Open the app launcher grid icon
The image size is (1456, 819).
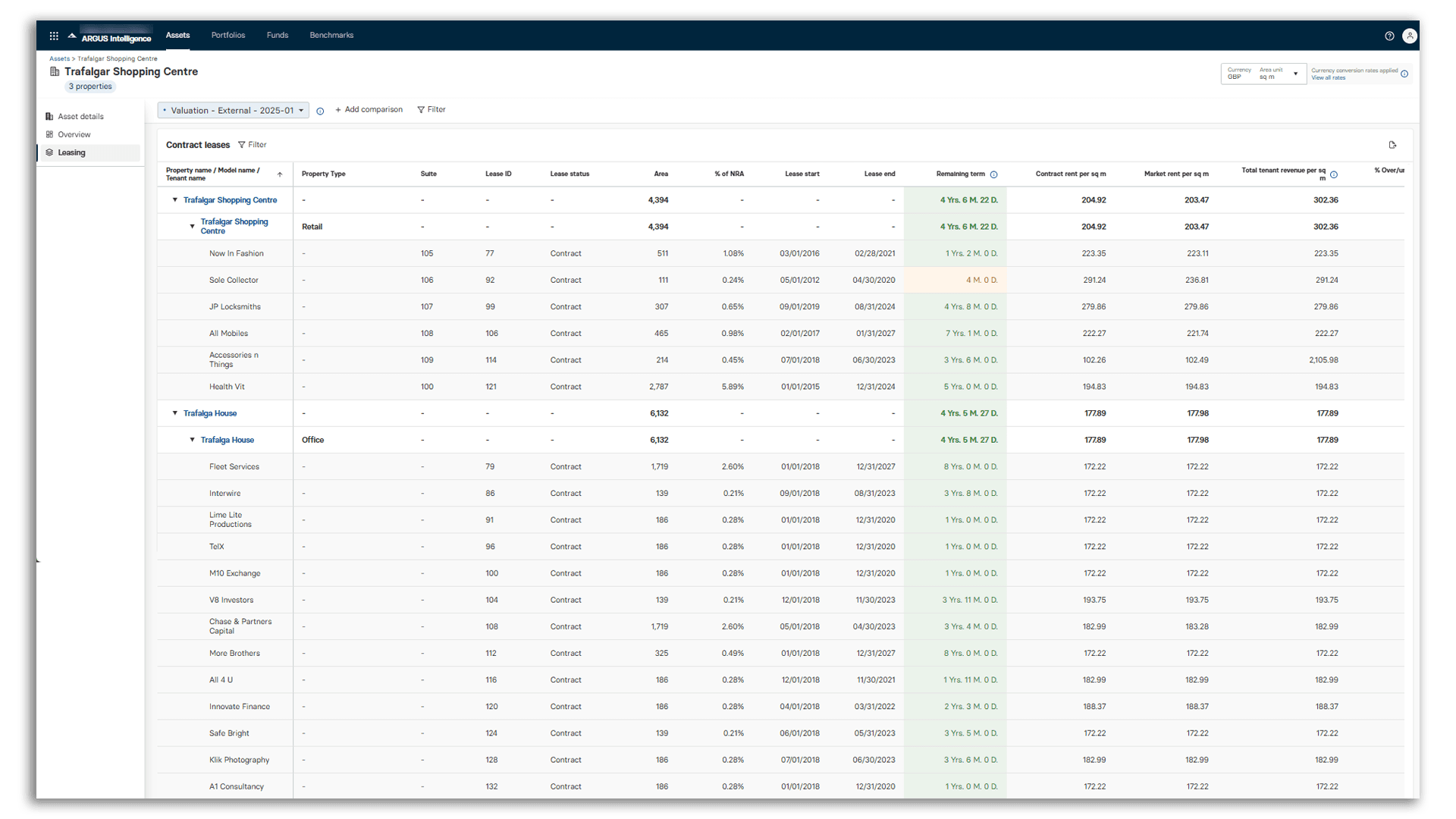54,36
